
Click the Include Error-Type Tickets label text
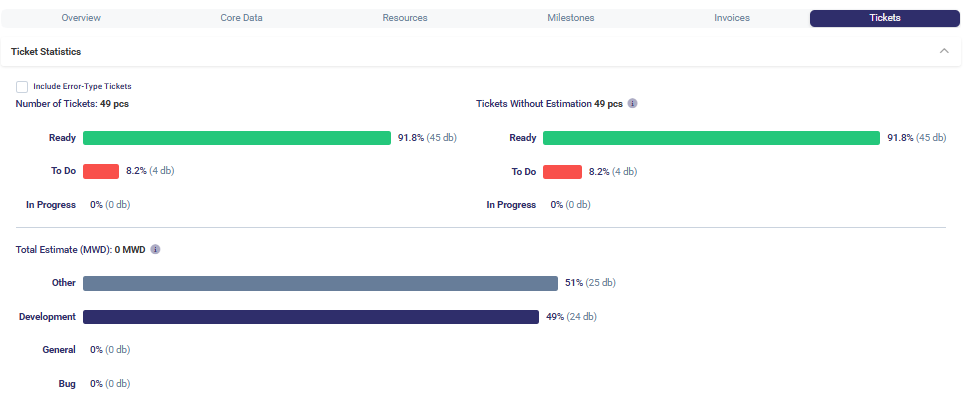[82, 87]
